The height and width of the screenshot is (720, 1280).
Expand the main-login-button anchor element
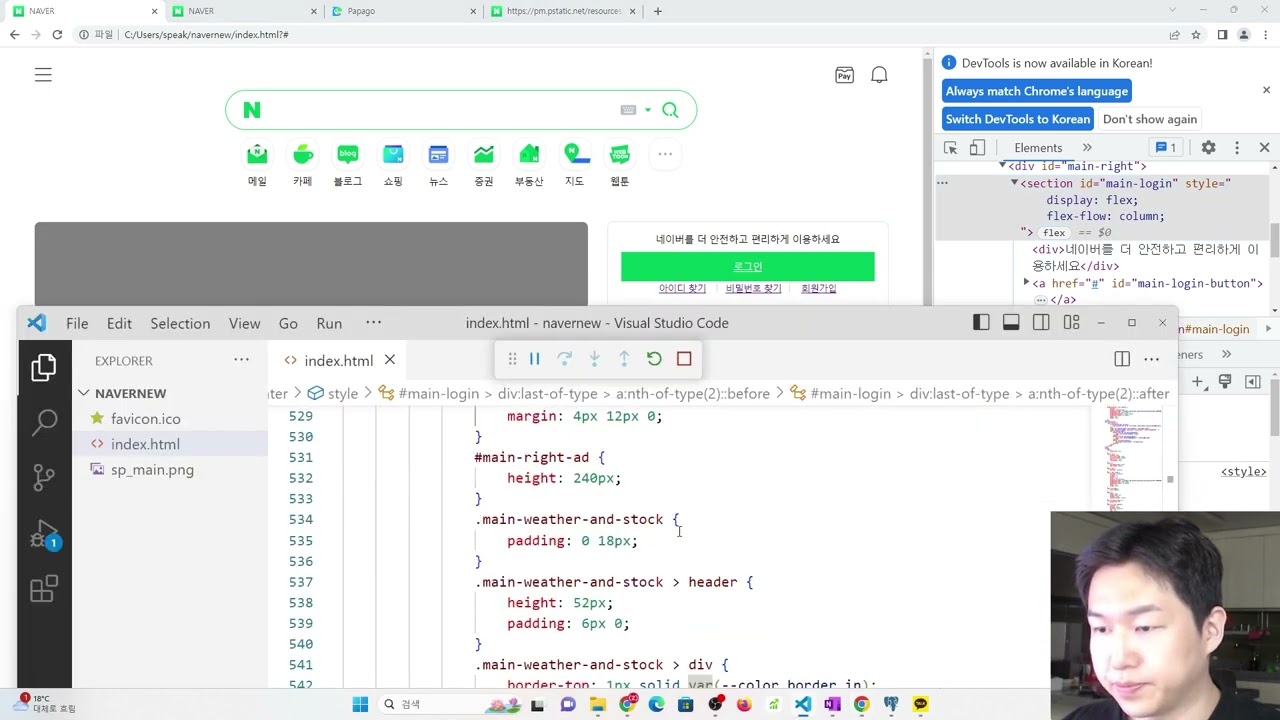(x=1026, y=283)
